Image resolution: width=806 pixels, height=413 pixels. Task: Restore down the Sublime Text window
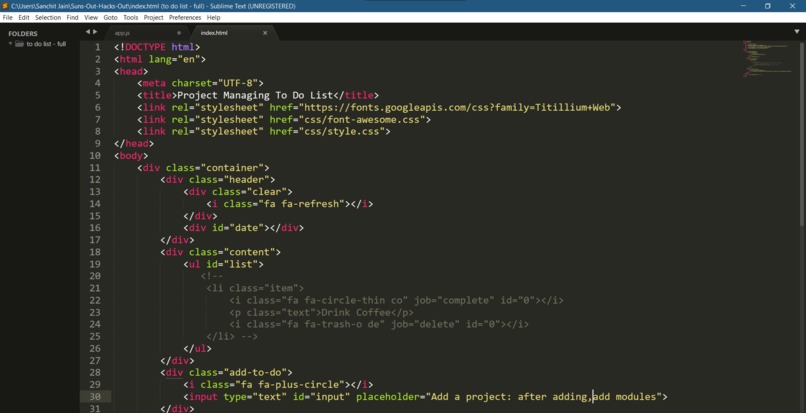pos(767,6)
